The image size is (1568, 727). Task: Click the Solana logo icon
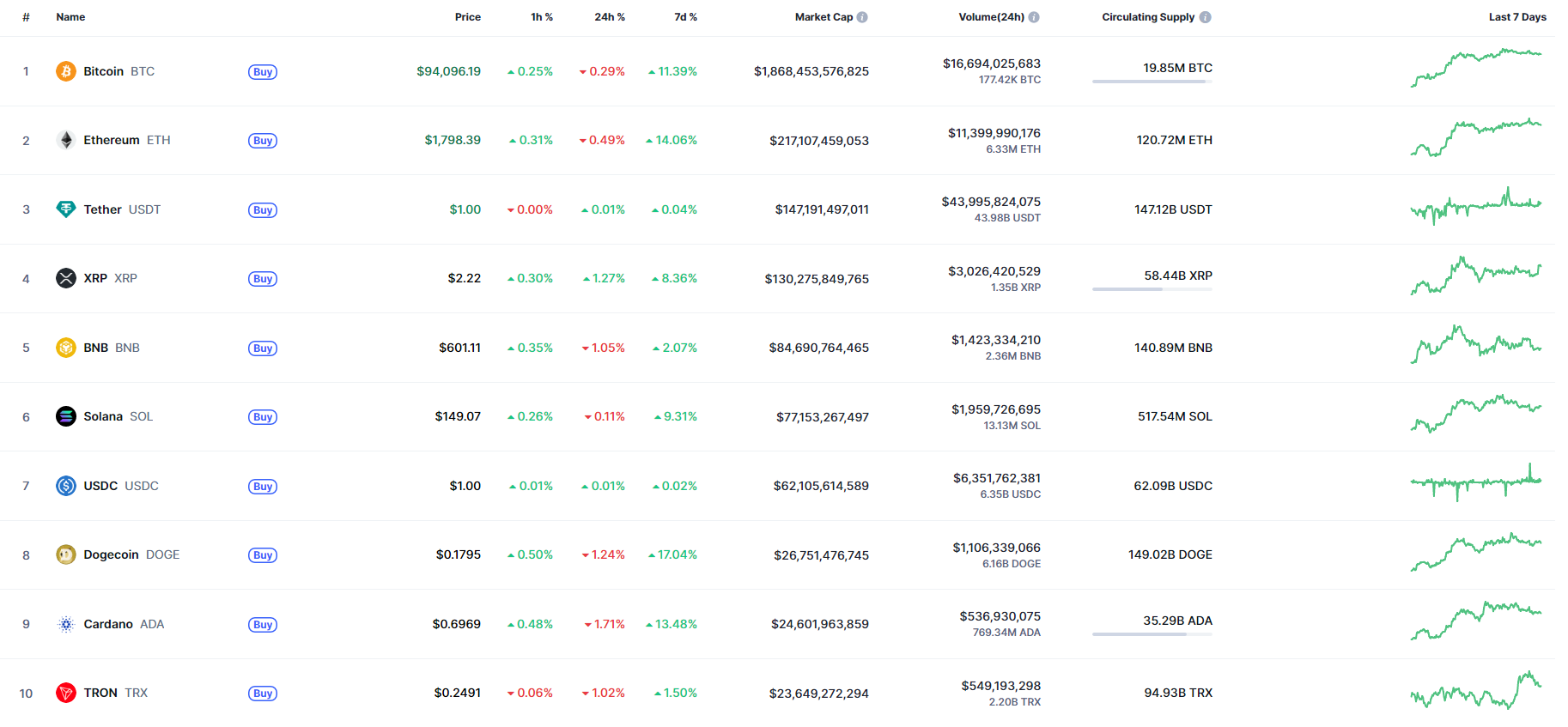pyautogui.click(x=66, y=416)
